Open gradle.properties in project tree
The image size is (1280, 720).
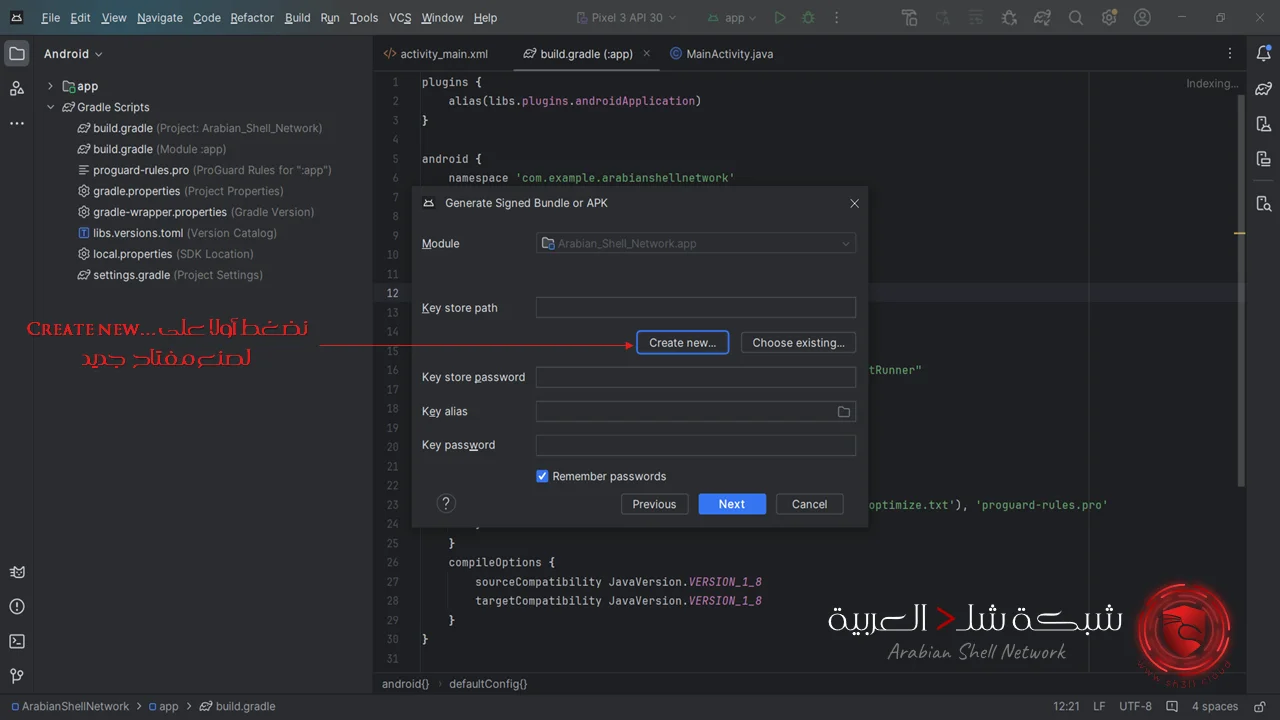(181, 191)
